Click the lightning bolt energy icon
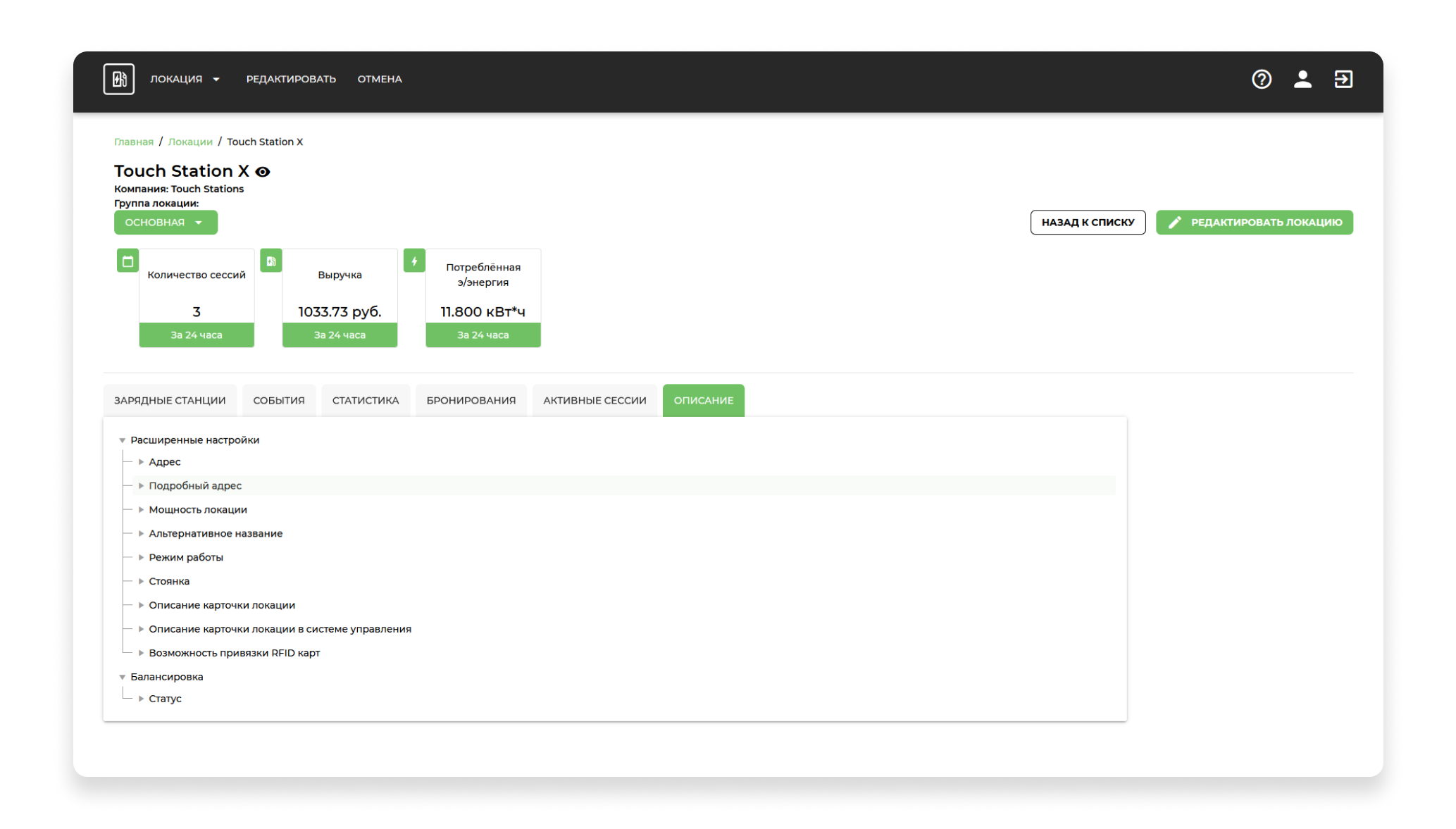Viewport: 1456px width, 829px height. tap(414, 261)
